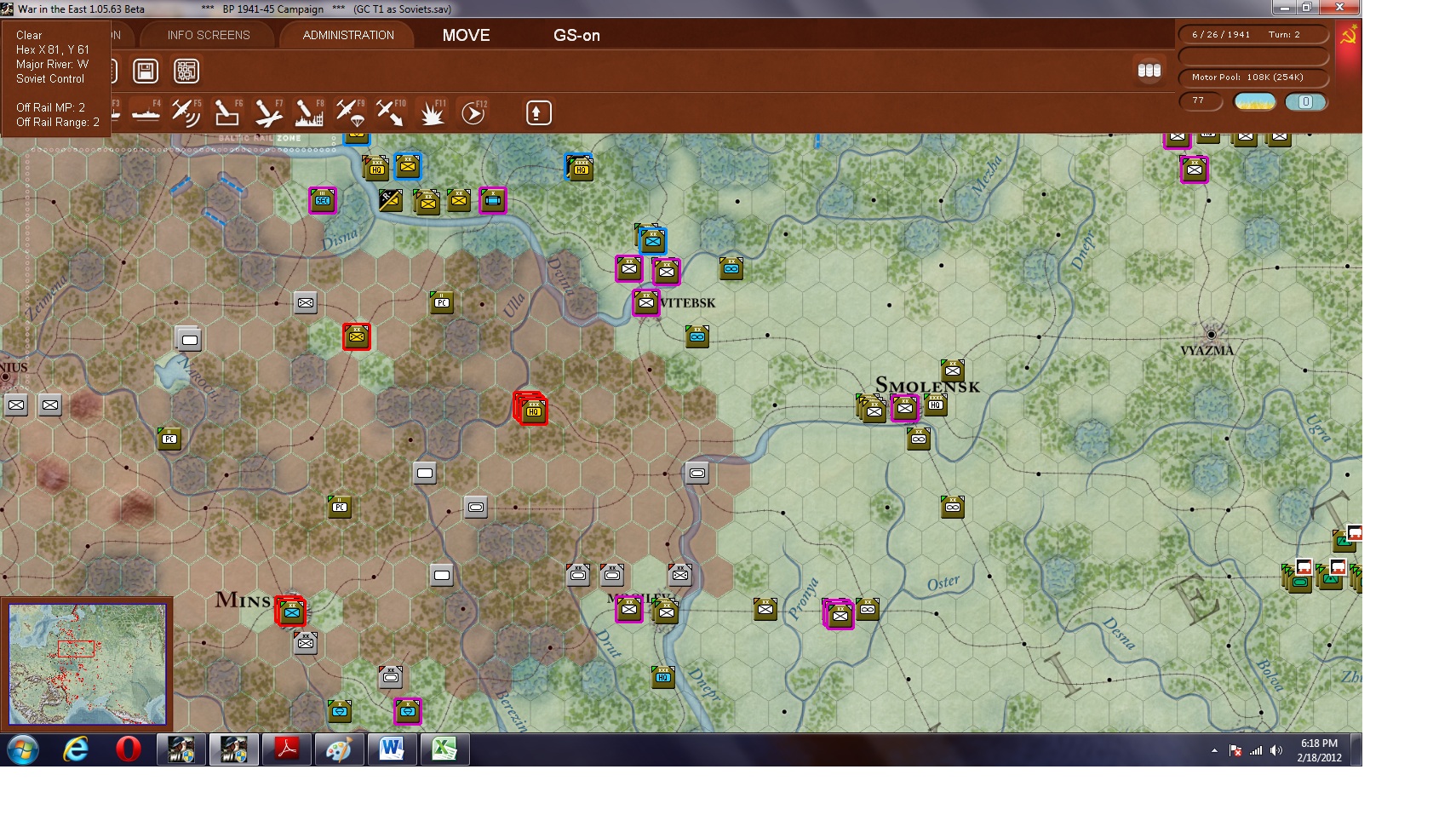Image resolution: width=1456 pixels, height=821 pixels.
Task: Click the Motor Pool status box
Action: click(x=1253, y=78)
